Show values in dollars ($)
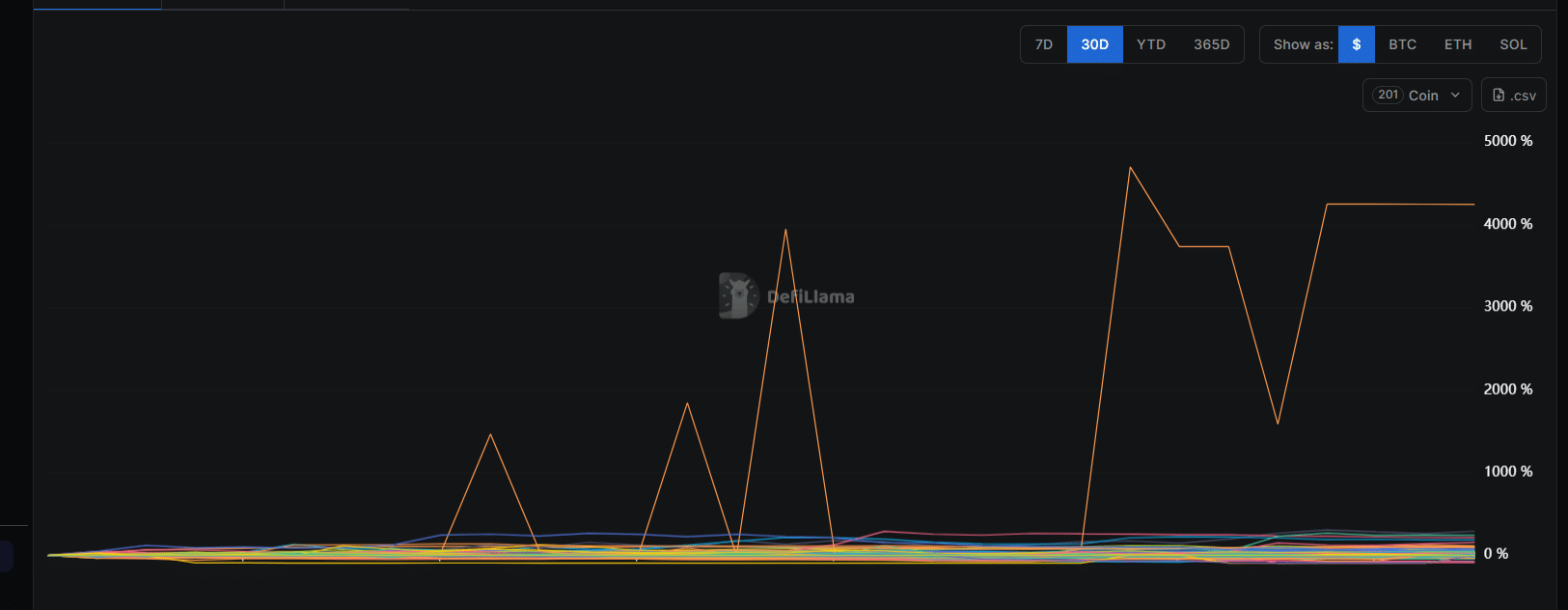The height and width of the screenshot is (610, 1568). [x=1356, y=44]
